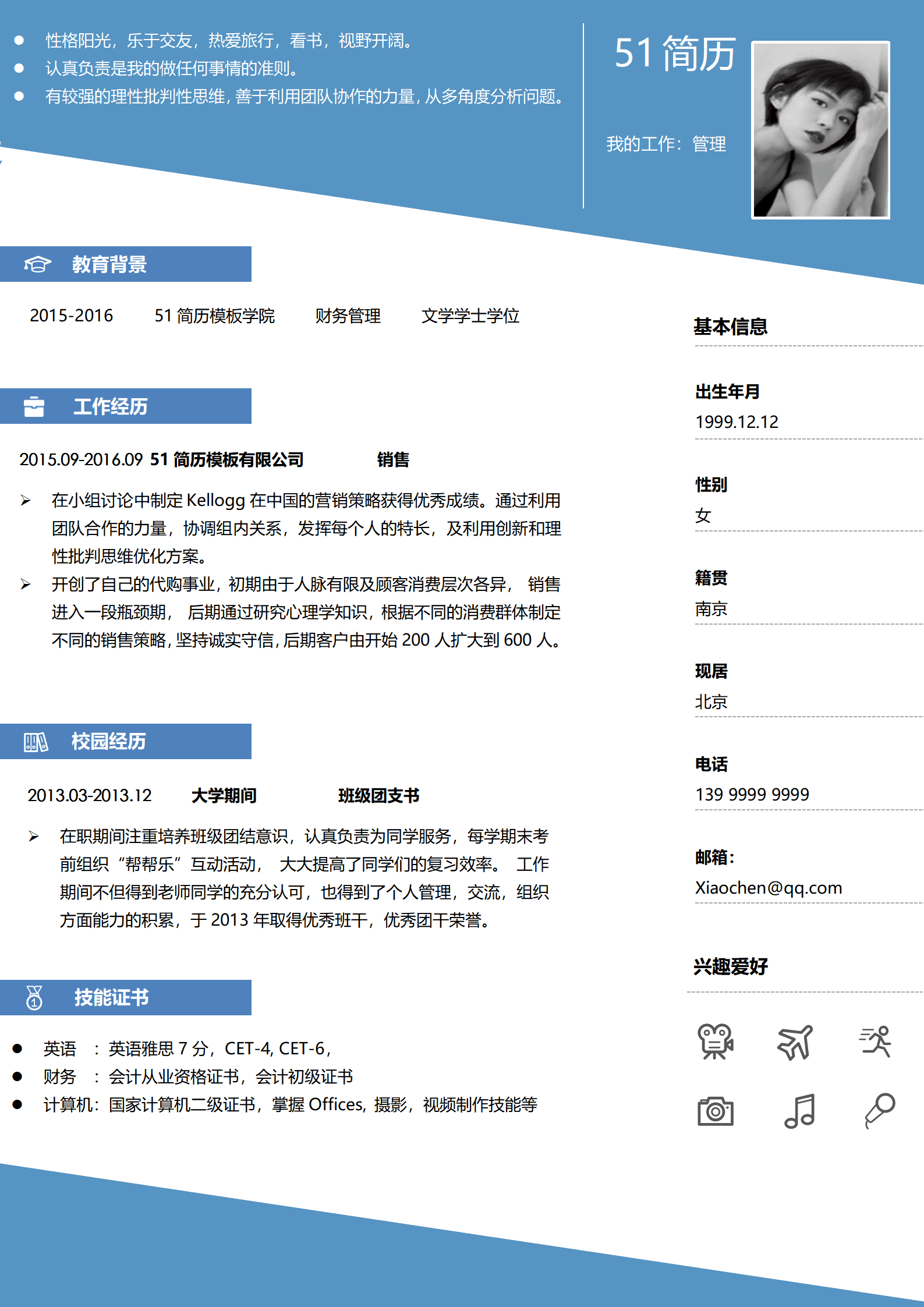This screenshot has width=924, height=1307.
Task: Click the 会计从业资格证书 skills line
Action: coord(198,1076)
